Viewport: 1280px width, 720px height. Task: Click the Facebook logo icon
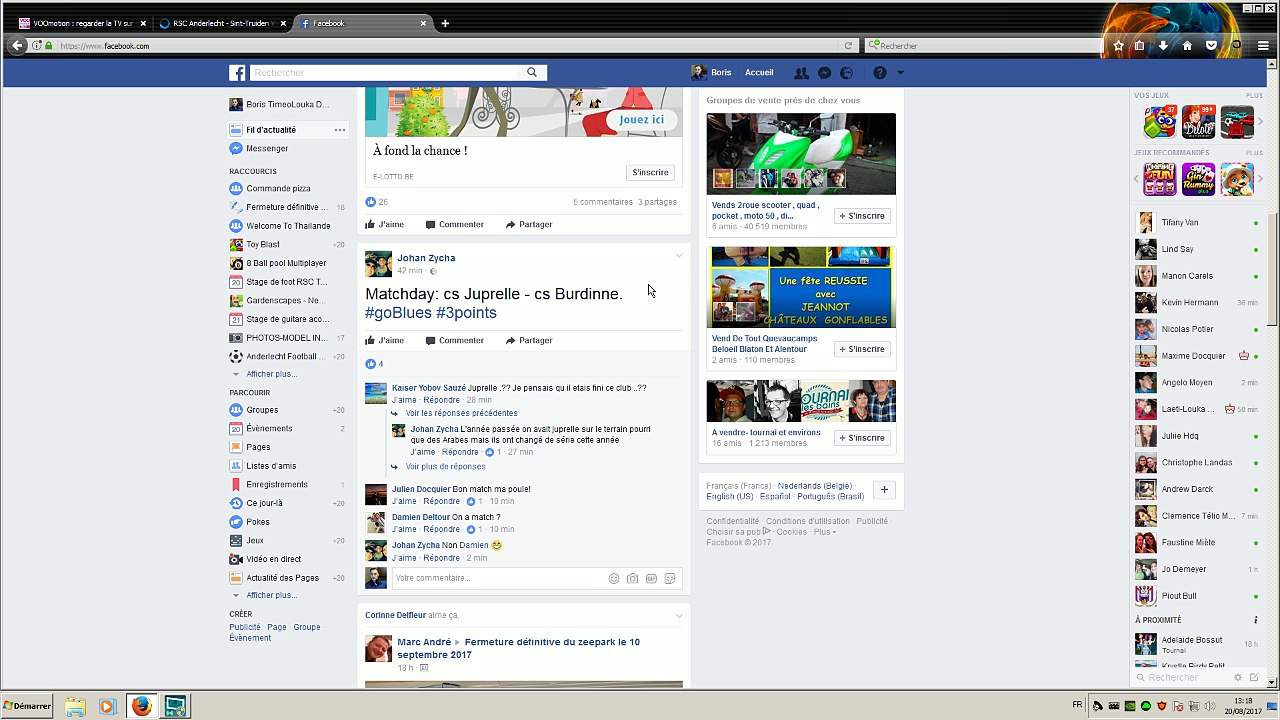point(237,73)
